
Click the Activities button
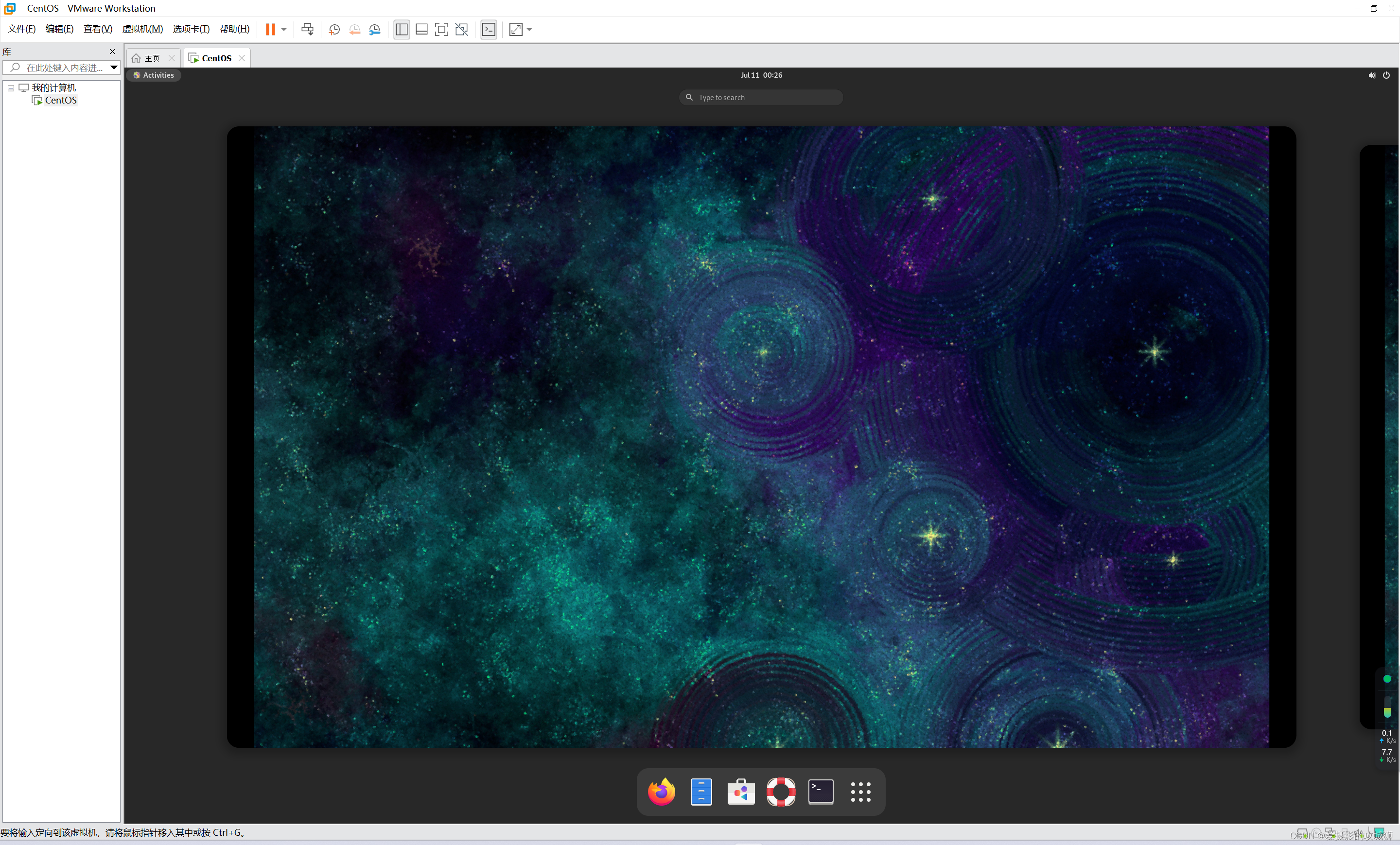tap(154, 75)
